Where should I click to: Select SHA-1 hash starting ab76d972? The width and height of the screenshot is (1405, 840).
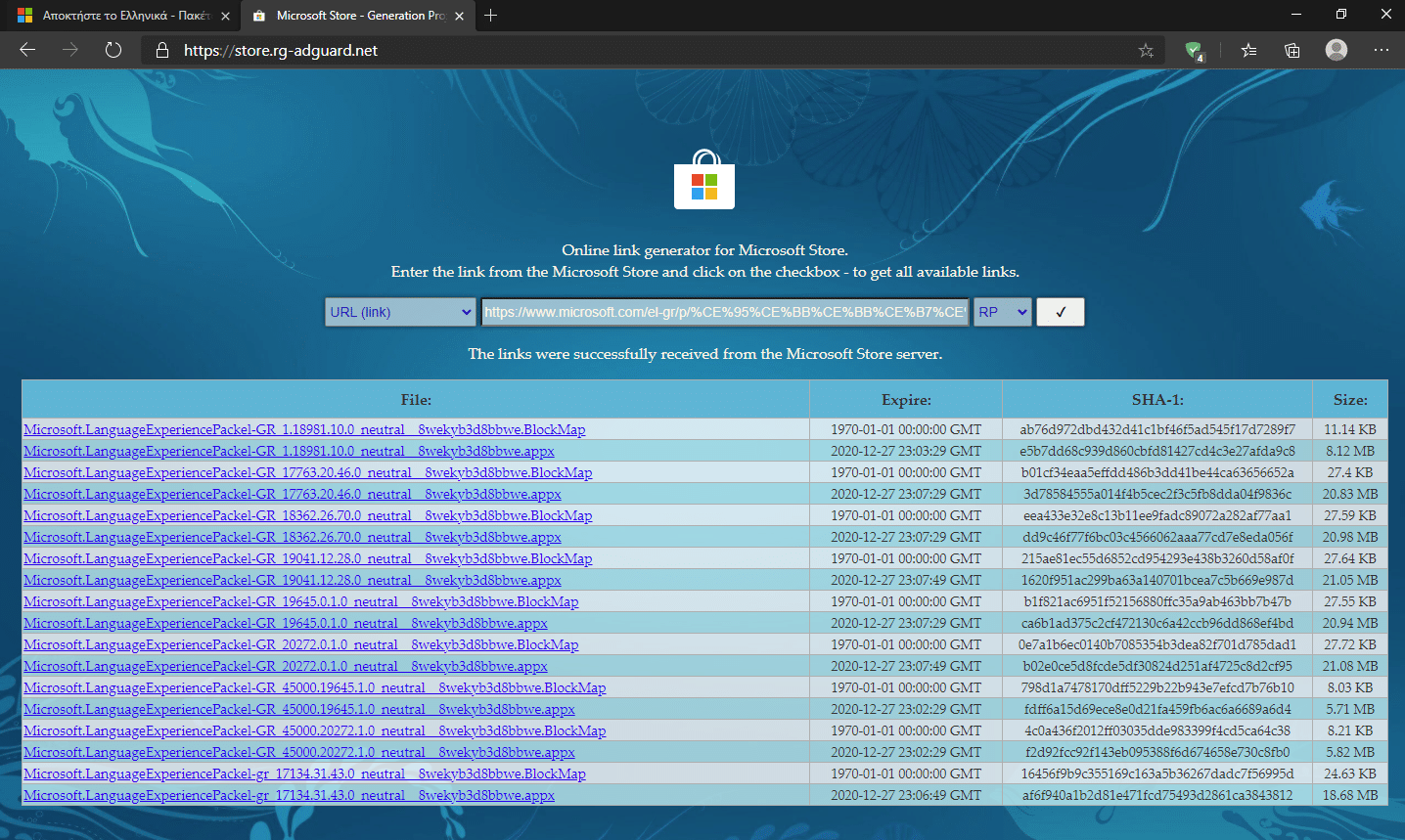tap(1157, 429)
